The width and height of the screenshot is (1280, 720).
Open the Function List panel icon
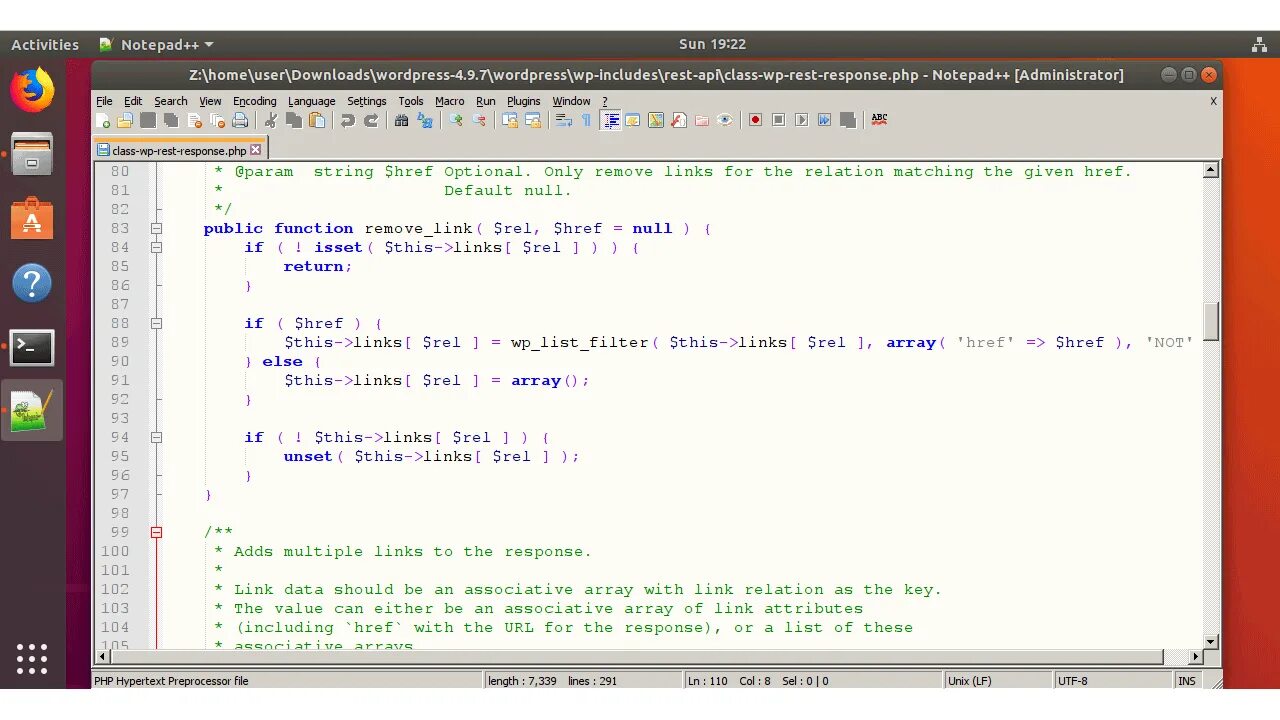(678, 120)
